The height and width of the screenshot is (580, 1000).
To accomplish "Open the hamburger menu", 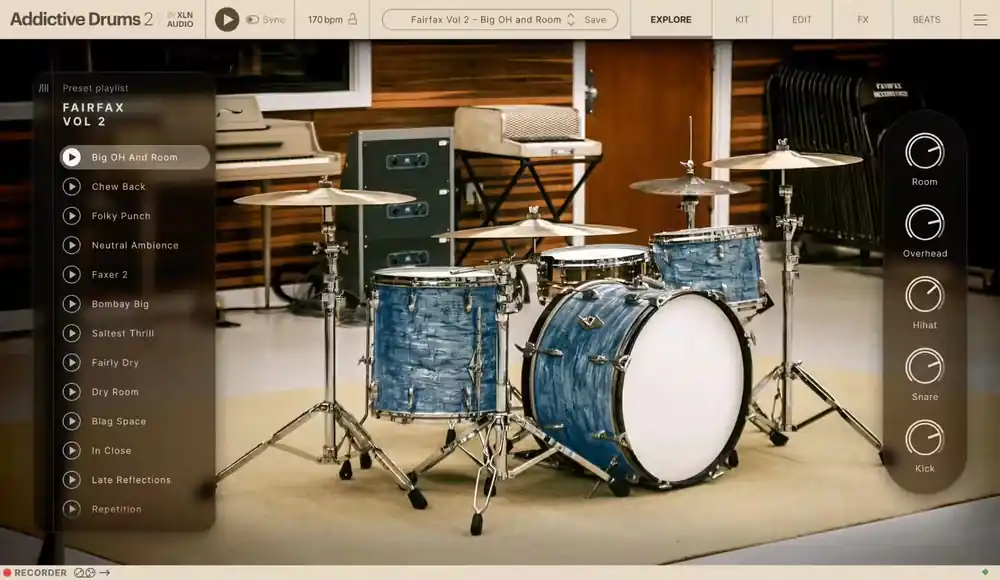I will point(980,20).
